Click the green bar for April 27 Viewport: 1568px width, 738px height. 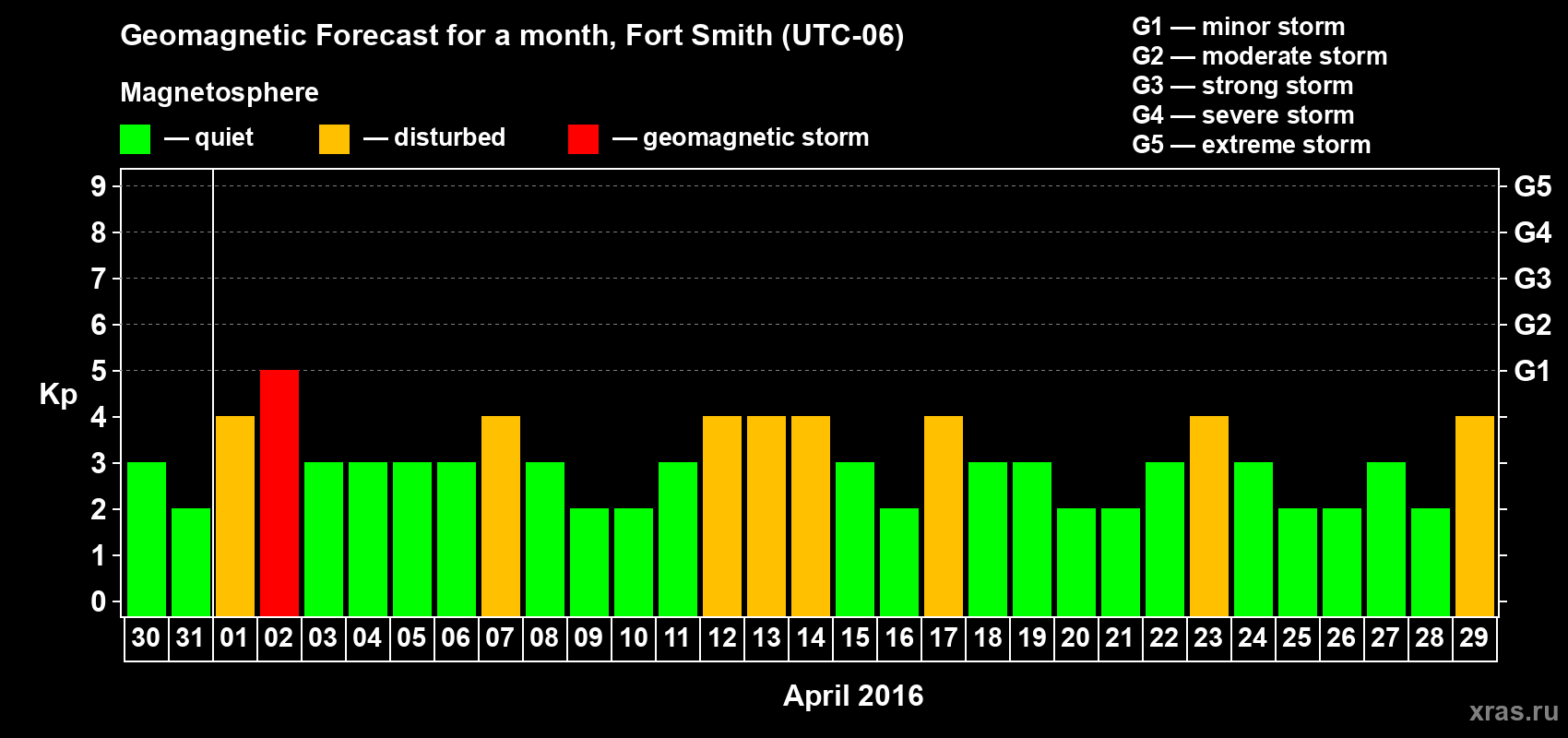tap(1386, 539)
